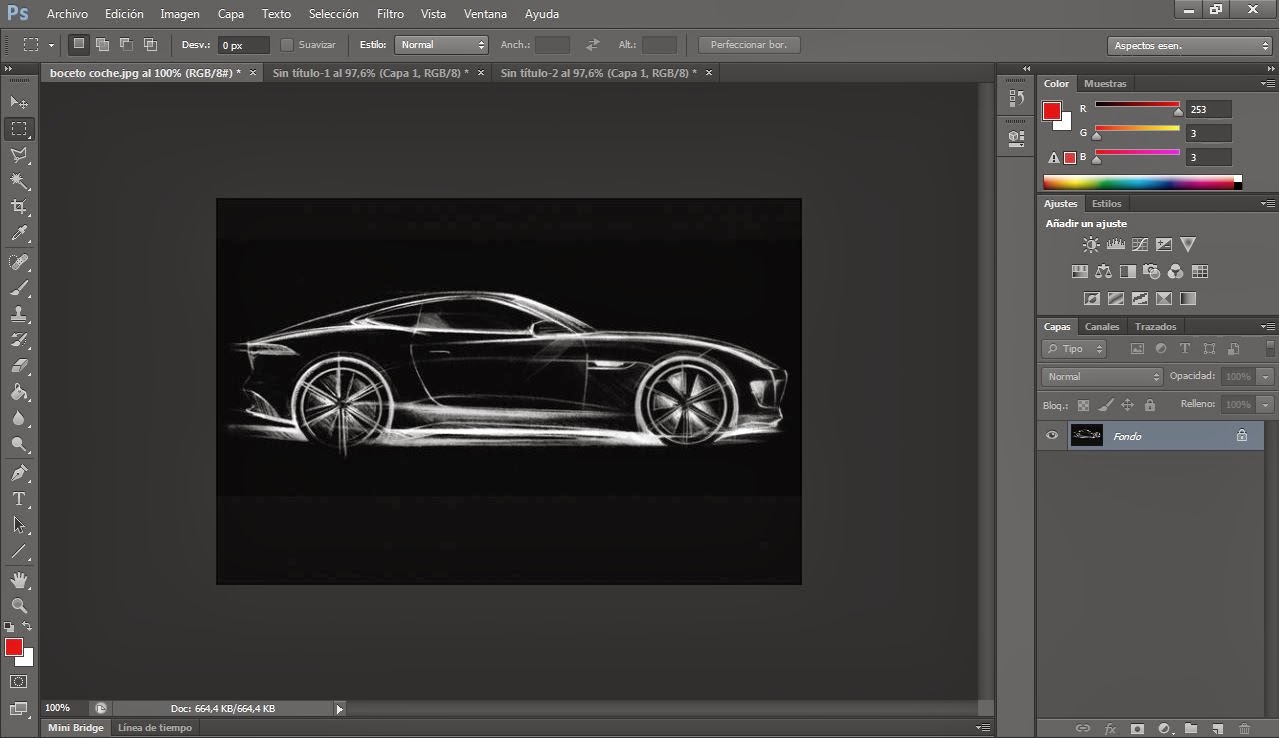Open the layer blending mode Normal dropdown
Screen dimensions: 1279x738
[1102, 377]
